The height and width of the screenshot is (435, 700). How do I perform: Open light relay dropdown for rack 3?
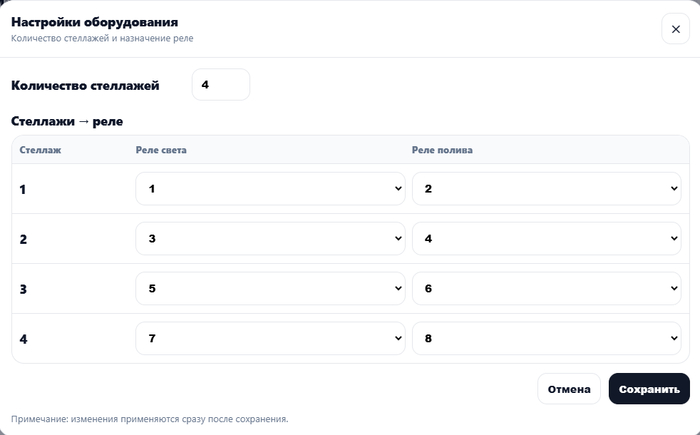pos(270,289)
